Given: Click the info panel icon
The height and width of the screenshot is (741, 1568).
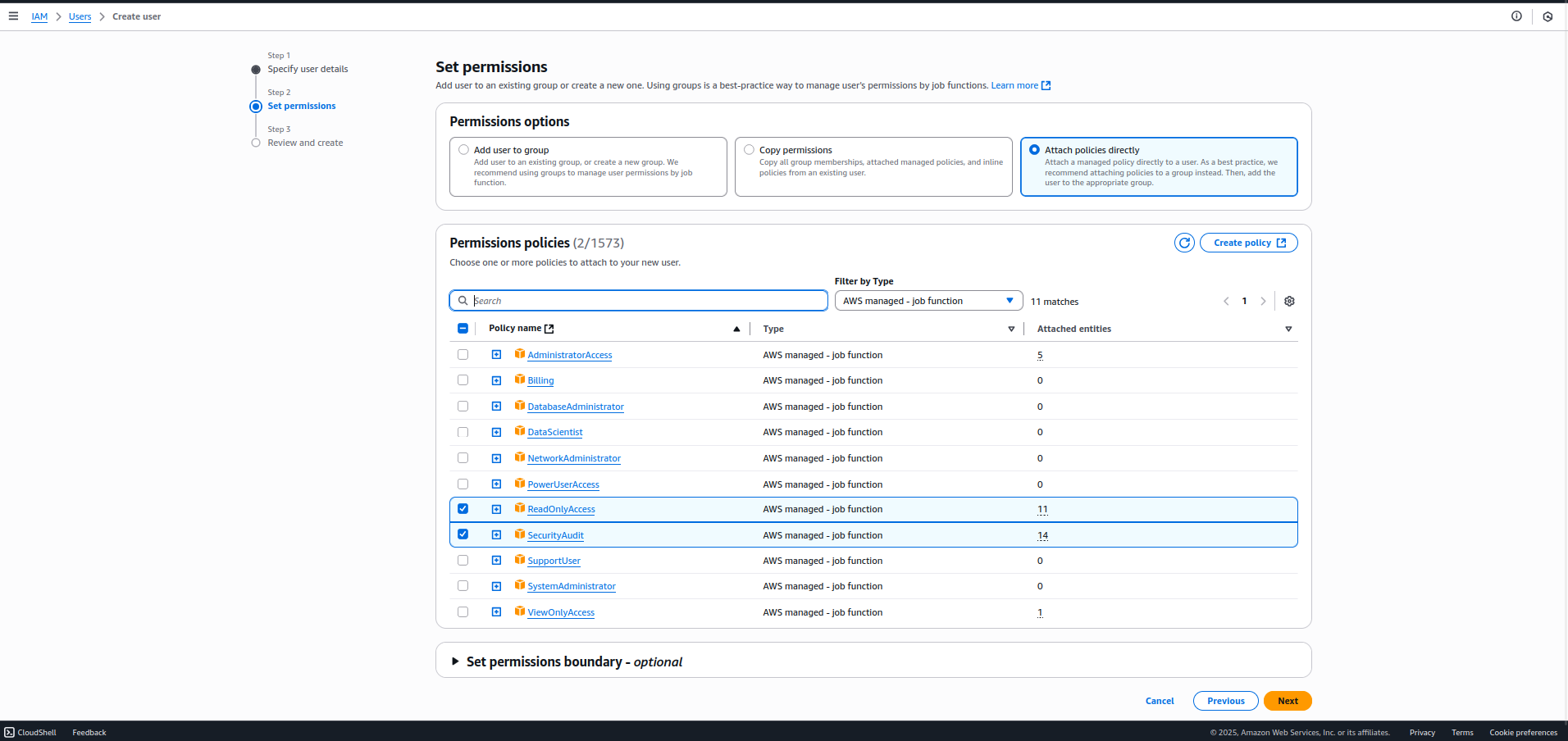Looking at the screenshot, I should 1516,16.
